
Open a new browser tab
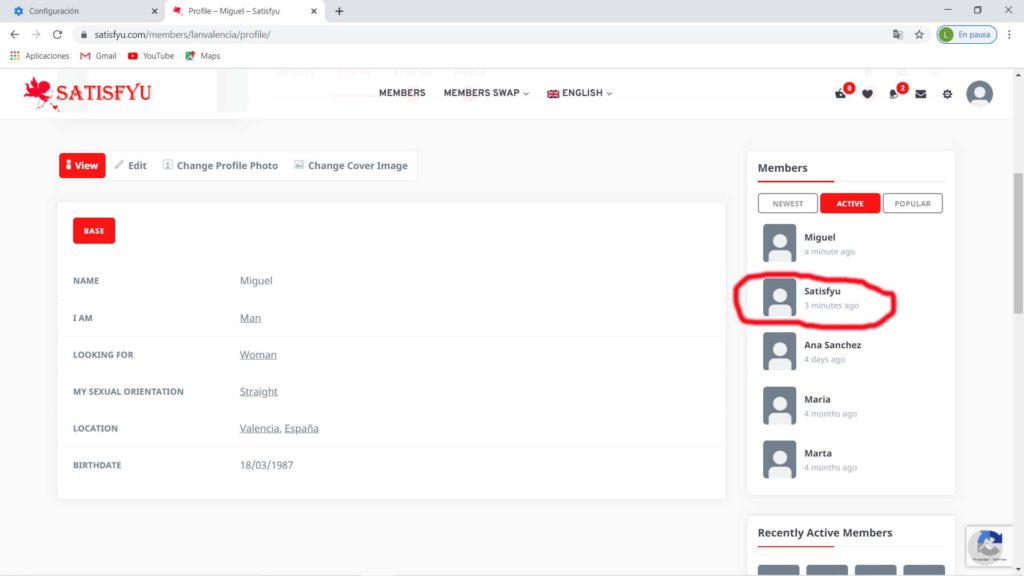point(339,11)
